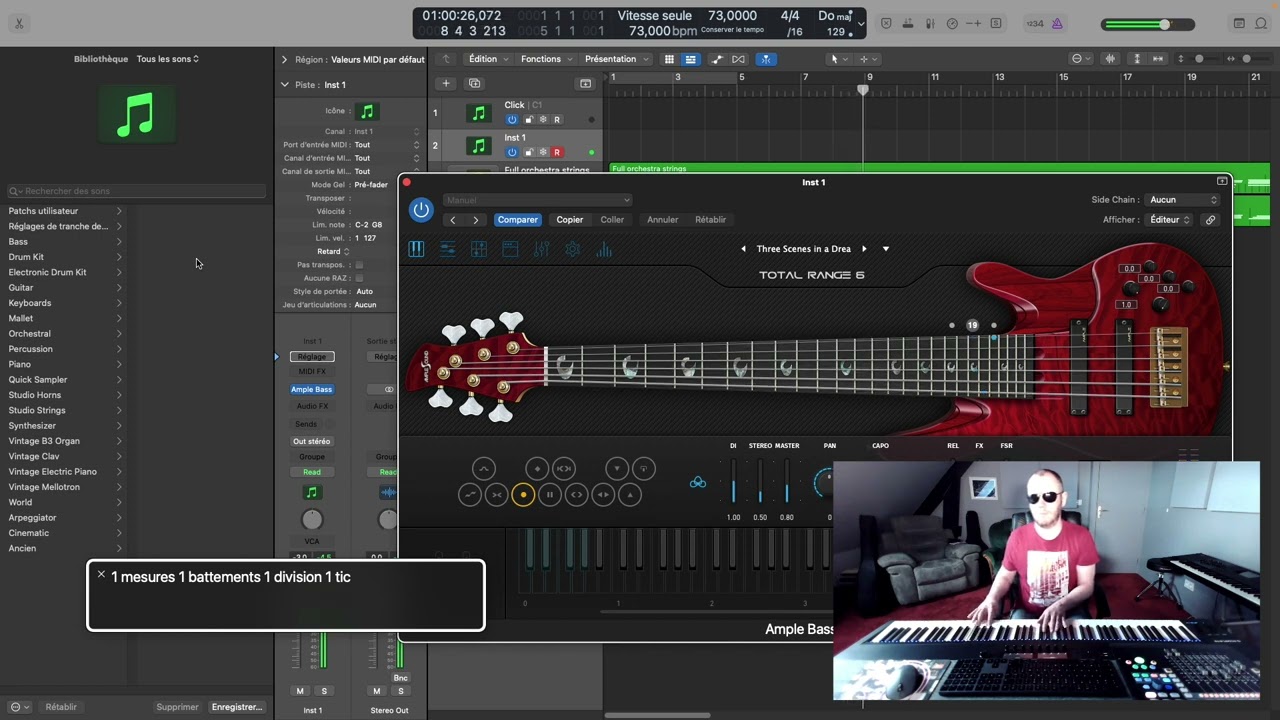Select the yellow highlighted sustain articulation button
1280x720 pixels.
tap(523, 495)
